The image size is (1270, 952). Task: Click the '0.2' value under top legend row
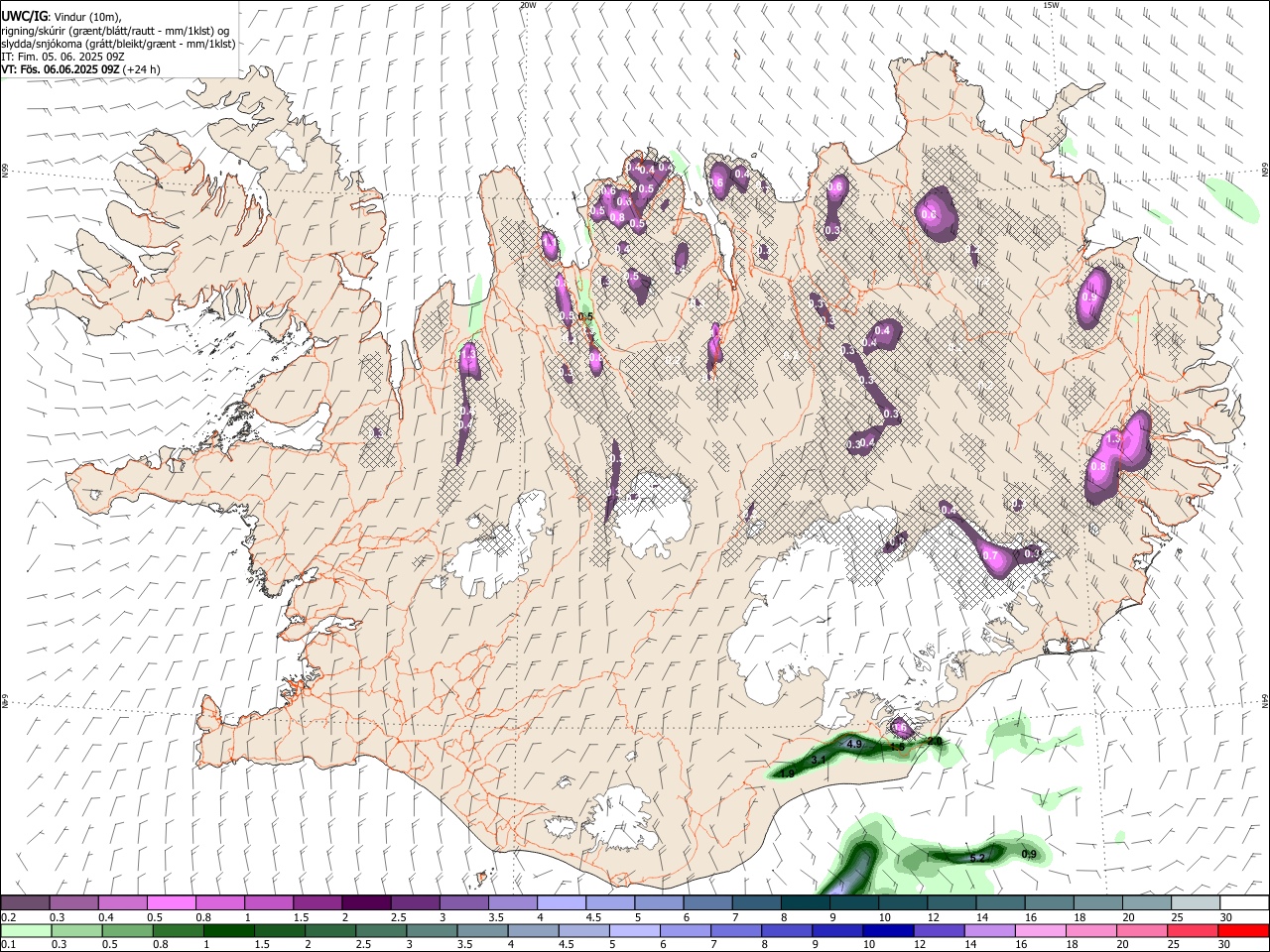tap(7, 917)
